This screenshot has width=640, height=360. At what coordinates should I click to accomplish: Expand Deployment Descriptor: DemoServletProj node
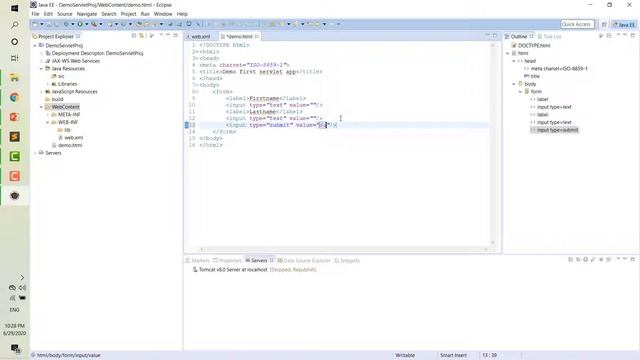(x=42, y=53)
